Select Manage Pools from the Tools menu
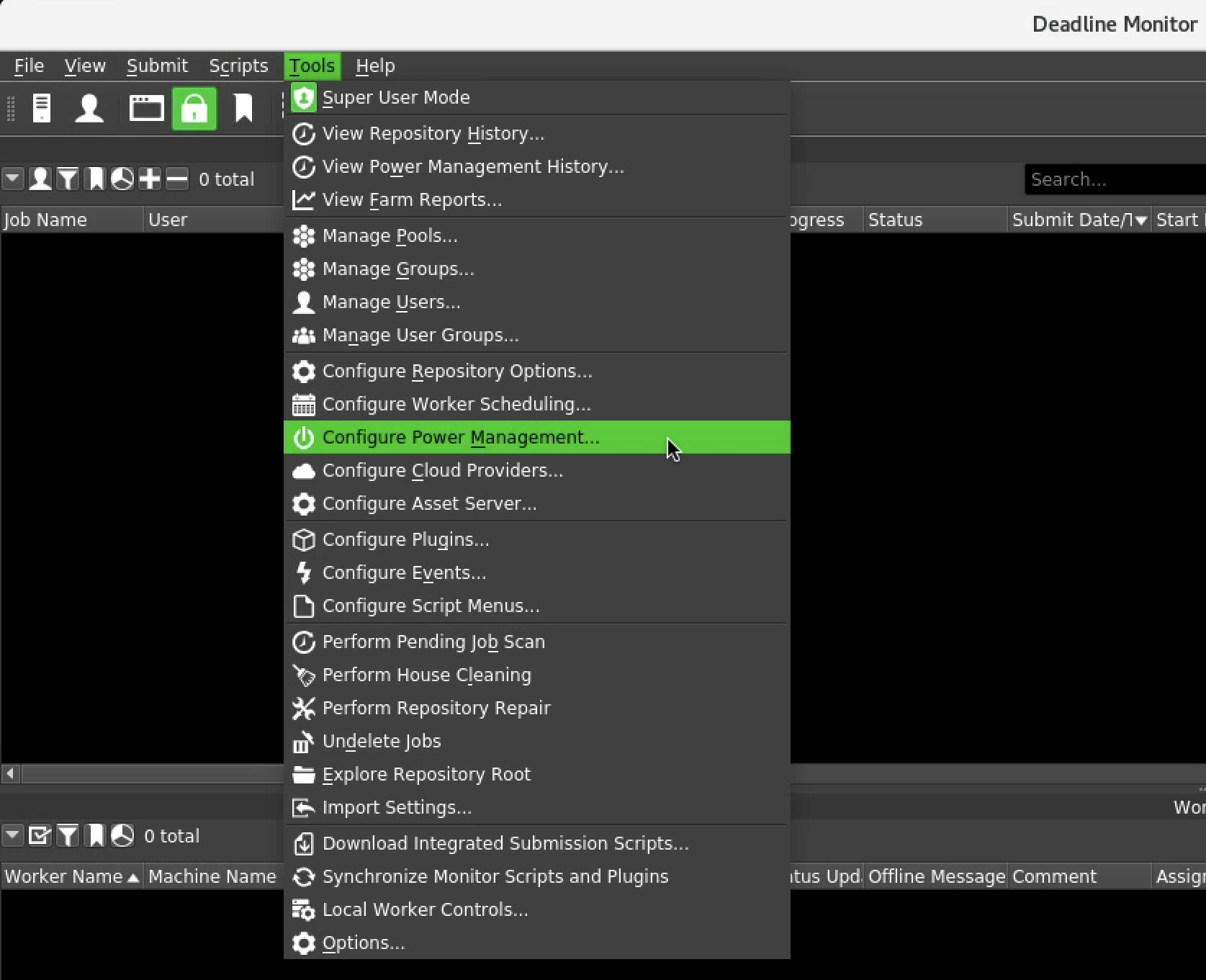Viewport: 1206px width, 980px height. [x=390, y=235]
